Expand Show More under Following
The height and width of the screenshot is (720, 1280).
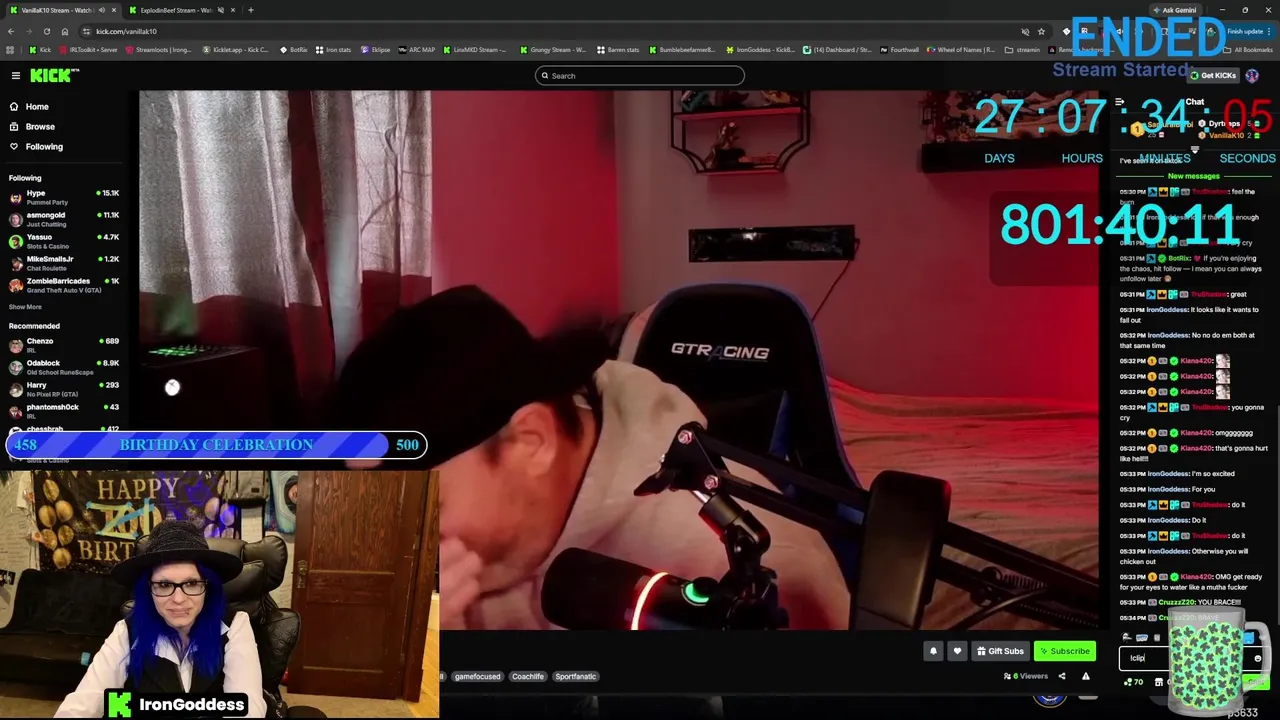pos(25,307)
